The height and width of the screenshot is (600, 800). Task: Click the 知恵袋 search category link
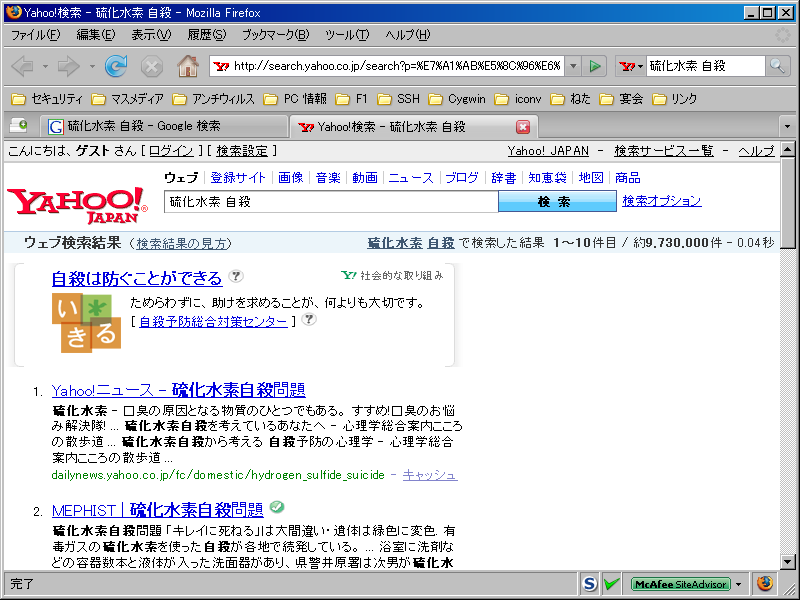(547, 178)
